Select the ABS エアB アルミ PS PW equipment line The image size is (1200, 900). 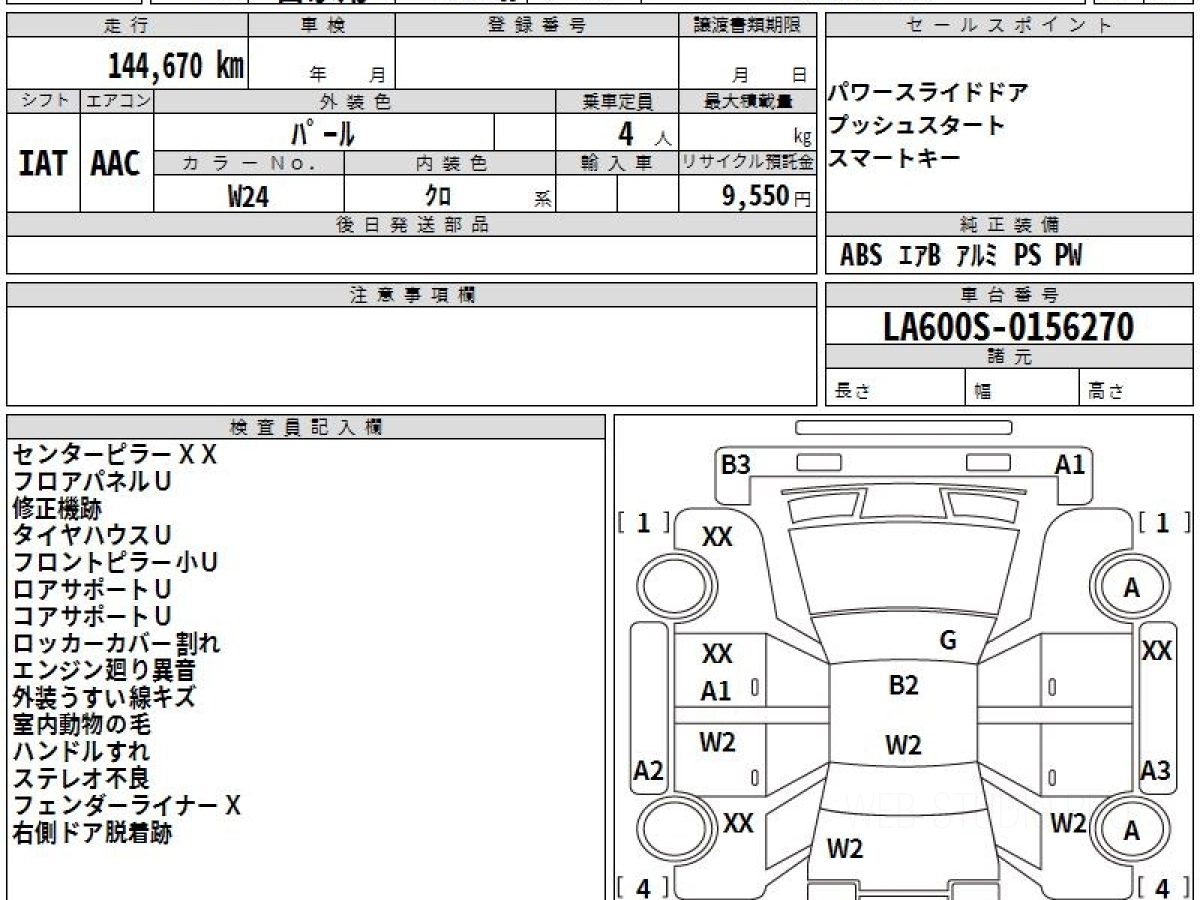pyautogui.click(x=961, y=256)
